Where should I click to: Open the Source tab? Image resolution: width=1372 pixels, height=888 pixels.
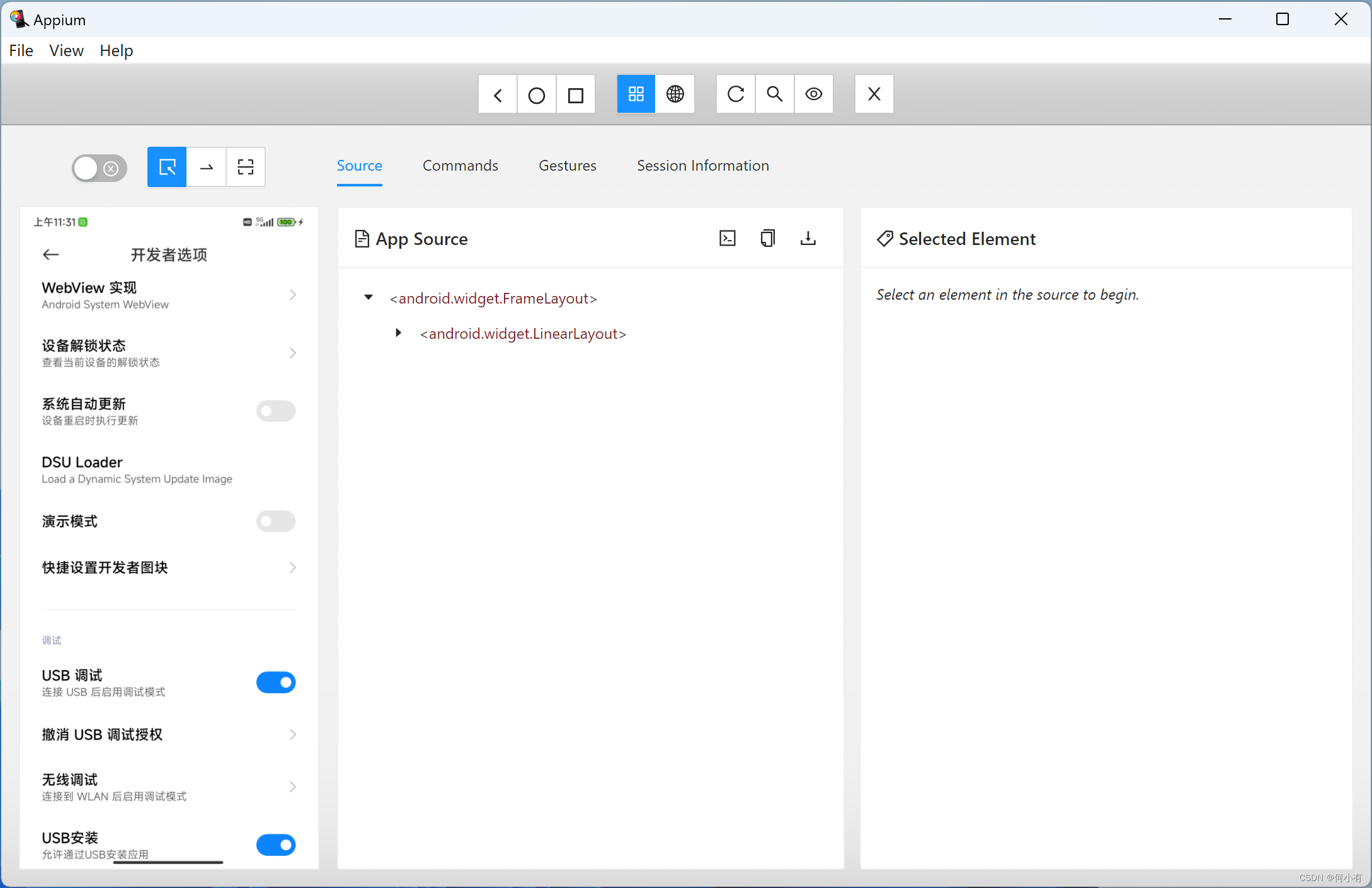(360, 165)
